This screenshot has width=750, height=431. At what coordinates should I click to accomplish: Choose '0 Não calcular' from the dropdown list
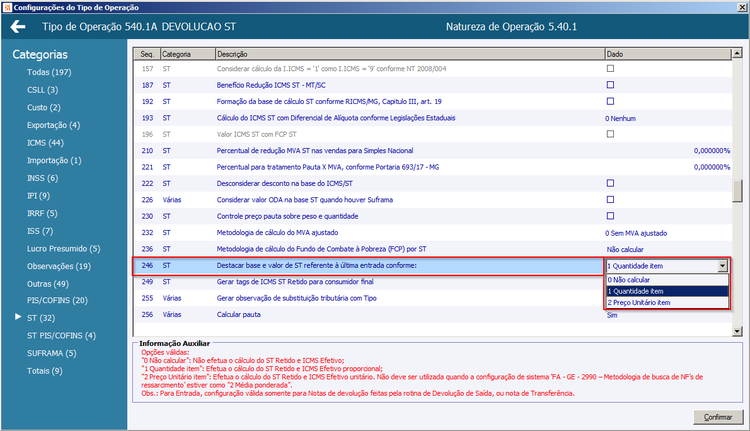coord(667,280)
